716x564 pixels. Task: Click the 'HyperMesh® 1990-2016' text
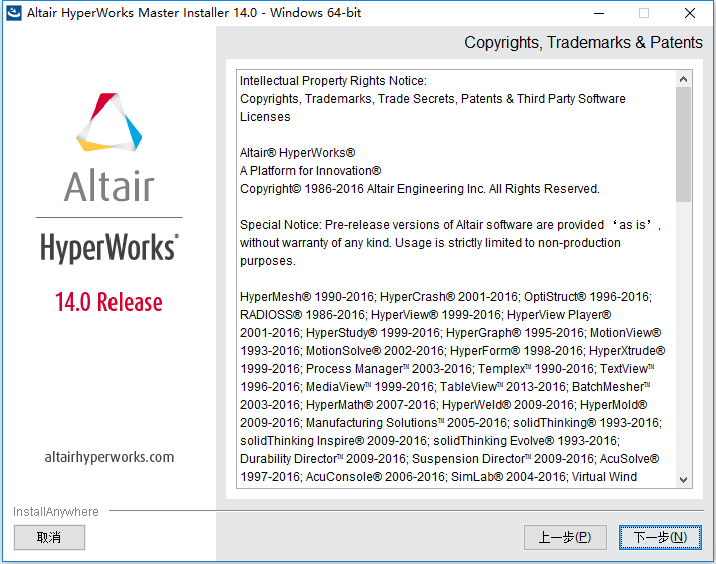[307, 297]
